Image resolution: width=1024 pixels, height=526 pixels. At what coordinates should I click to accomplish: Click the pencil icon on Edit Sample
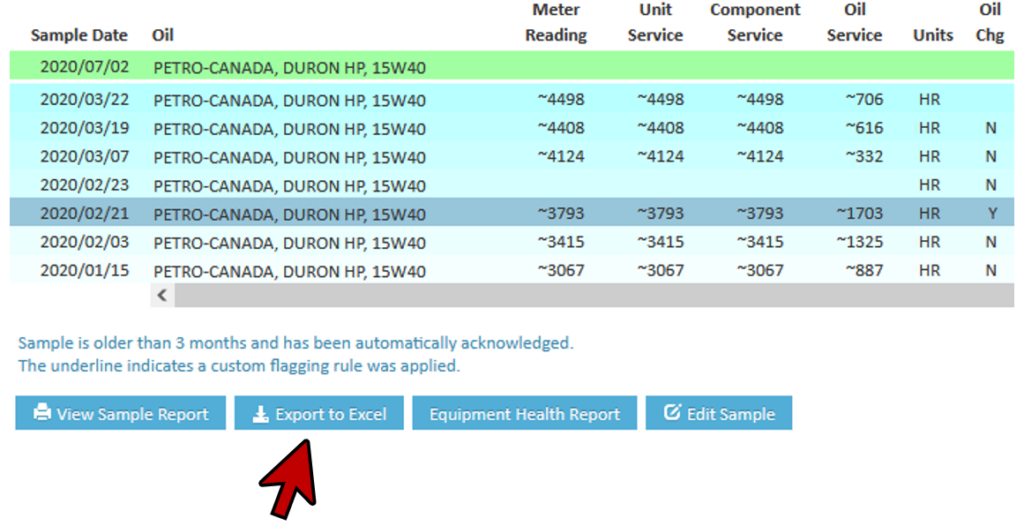point(672,413)
